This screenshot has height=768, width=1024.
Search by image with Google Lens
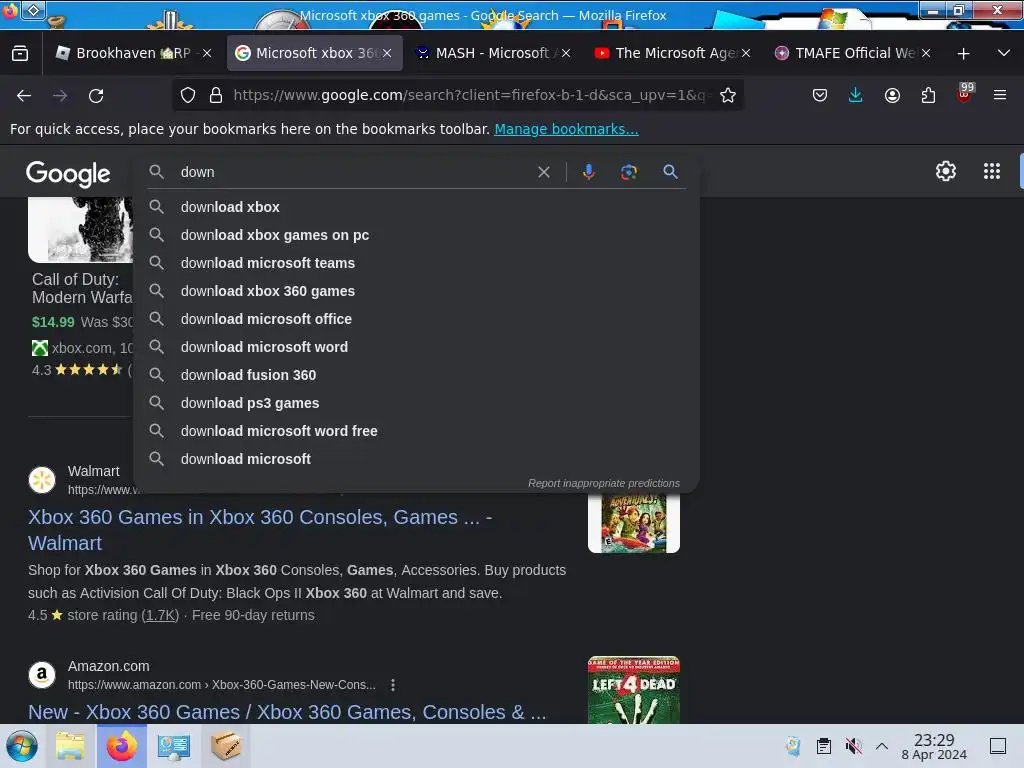click(628, 172)
